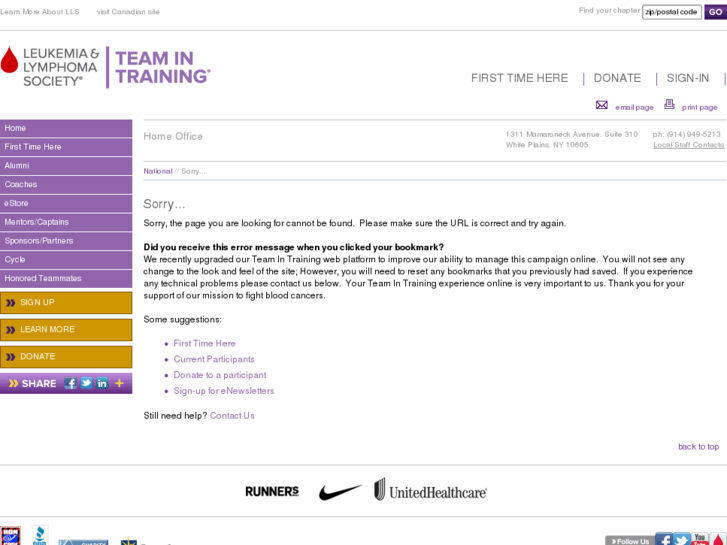The height and width of the screenshot is (545, 727).
Task: Click the print page text link
Action: point(699,108)
